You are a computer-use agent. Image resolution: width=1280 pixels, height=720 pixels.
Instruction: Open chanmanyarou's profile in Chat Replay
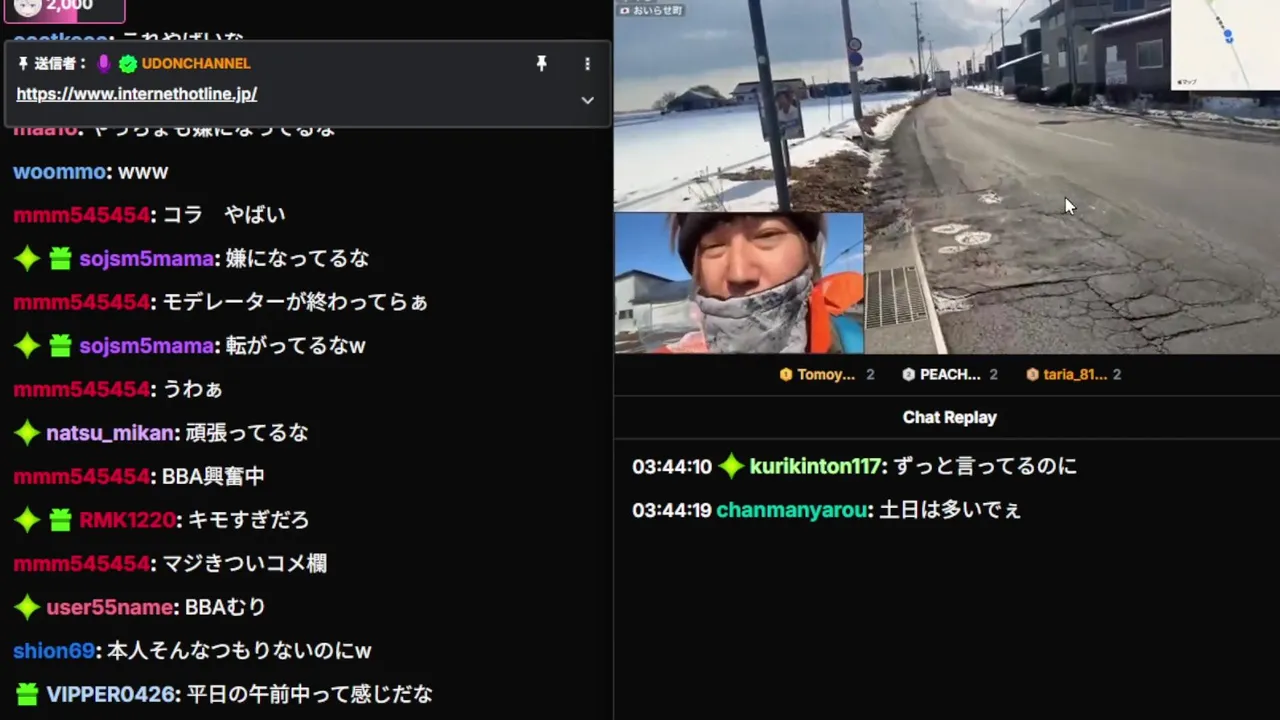click(x=793, y=511)
